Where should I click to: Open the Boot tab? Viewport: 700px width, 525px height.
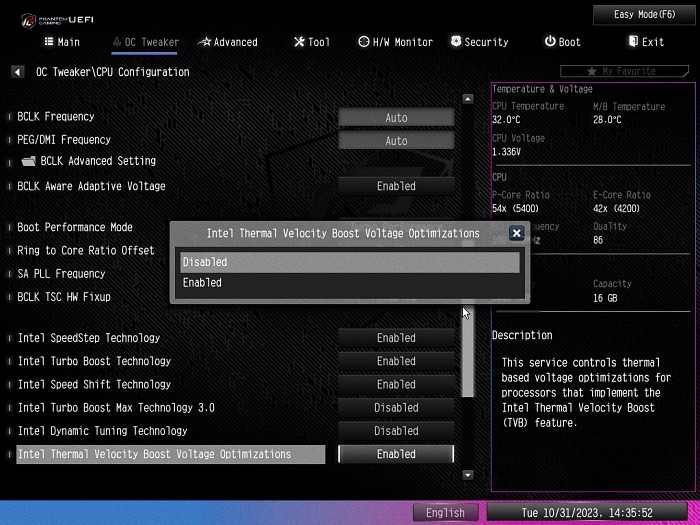pos(562,42)
